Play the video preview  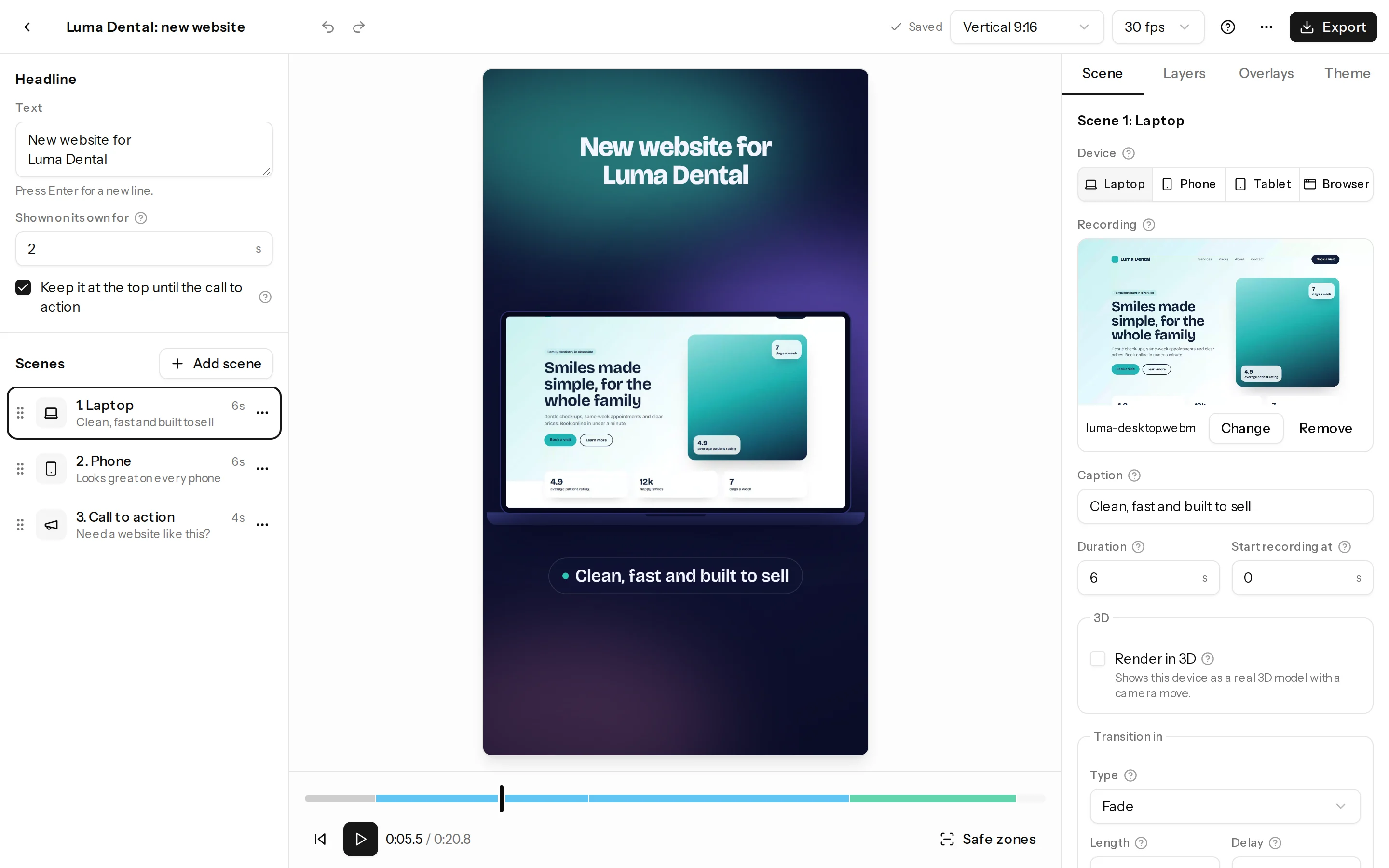click(x=360, y=839)
